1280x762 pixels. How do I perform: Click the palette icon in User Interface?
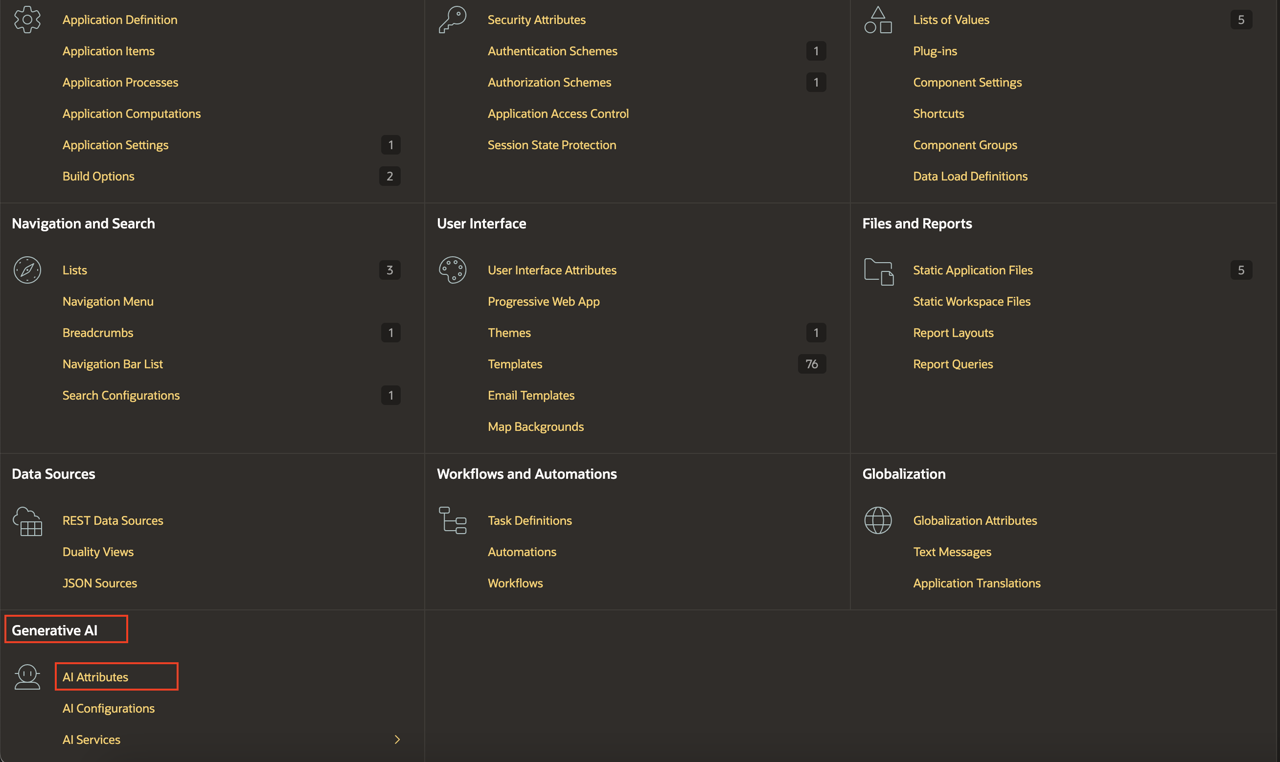tap(452, 270)
